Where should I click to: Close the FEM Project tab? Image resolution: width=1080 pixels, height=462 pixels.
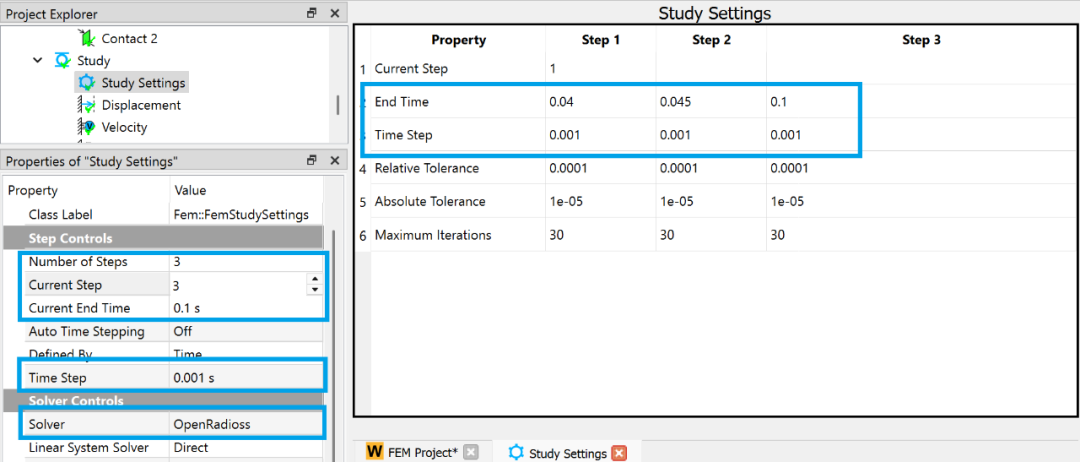pos(470,452)
